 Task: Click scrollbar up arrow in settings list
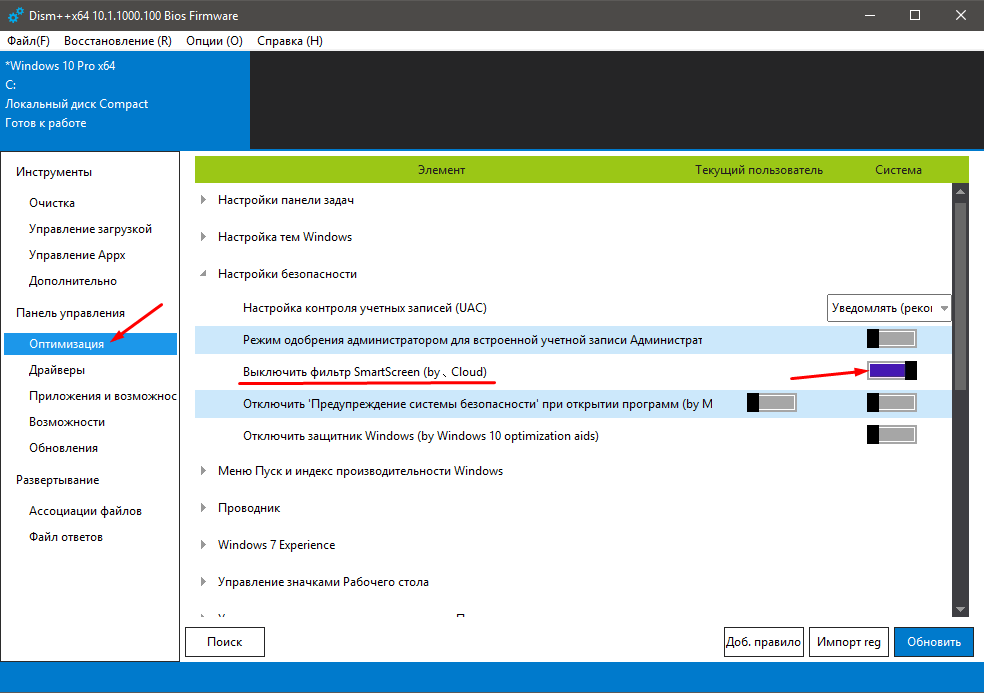coord(960,191)
